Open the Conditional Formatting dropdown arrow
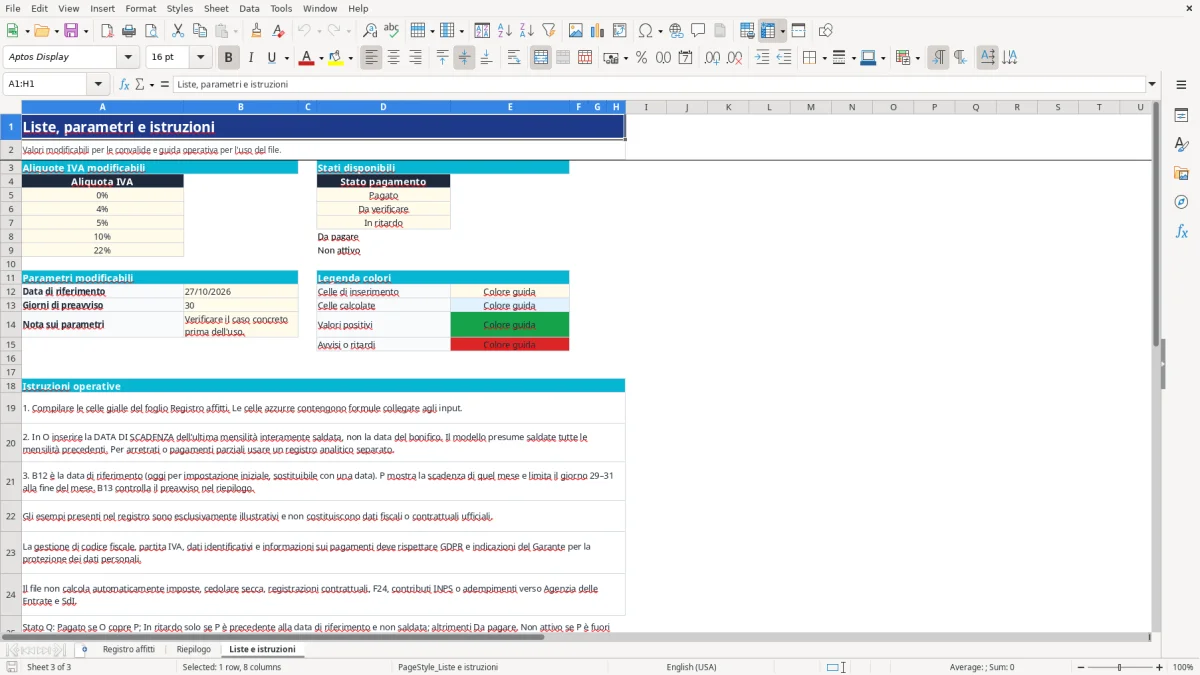The width and height of the screenshot is (1200, 675). (x=917, y=58)
